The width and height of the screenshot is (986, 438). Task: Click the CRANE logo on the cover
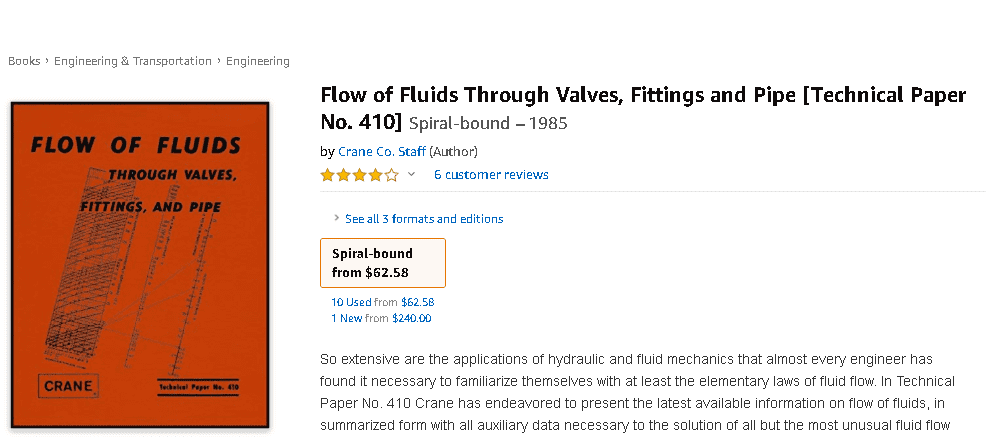[x=67, y=385]
